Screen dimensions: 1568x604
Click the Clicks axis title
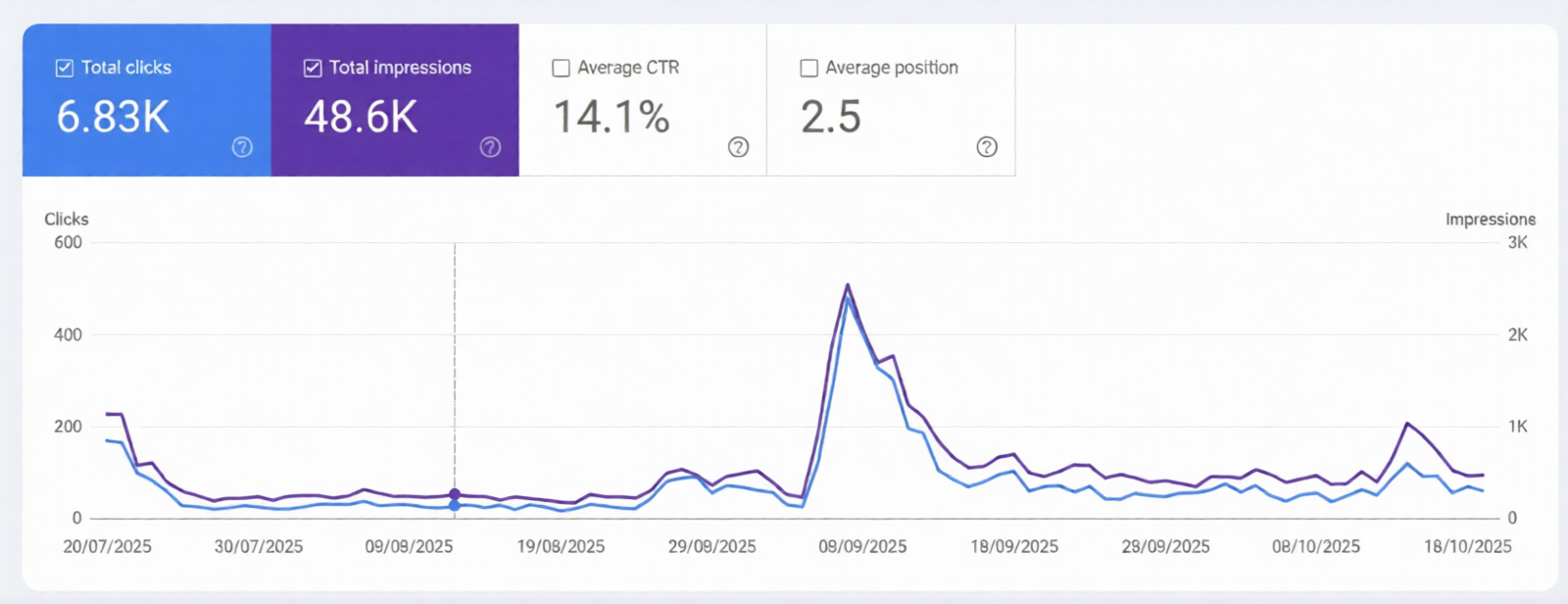[67, 219]
